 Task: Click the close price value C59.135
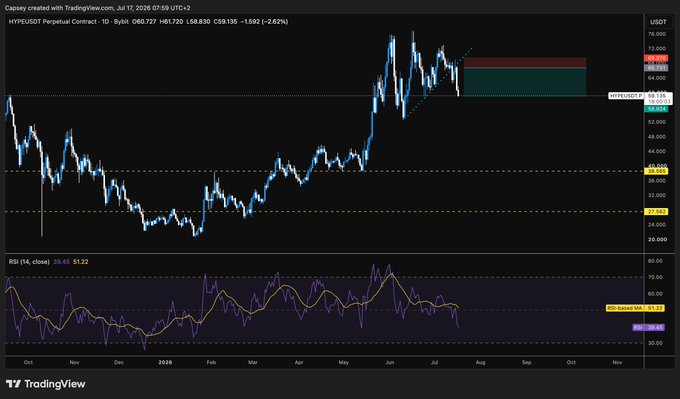click(x=225, y=21)
